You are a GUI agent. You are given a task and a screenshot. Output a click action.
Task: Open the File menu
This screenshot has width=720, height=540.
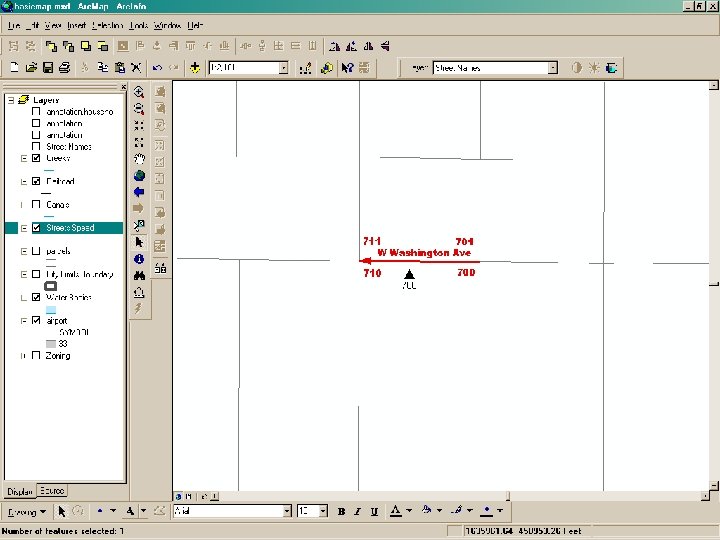click(14, 26)
